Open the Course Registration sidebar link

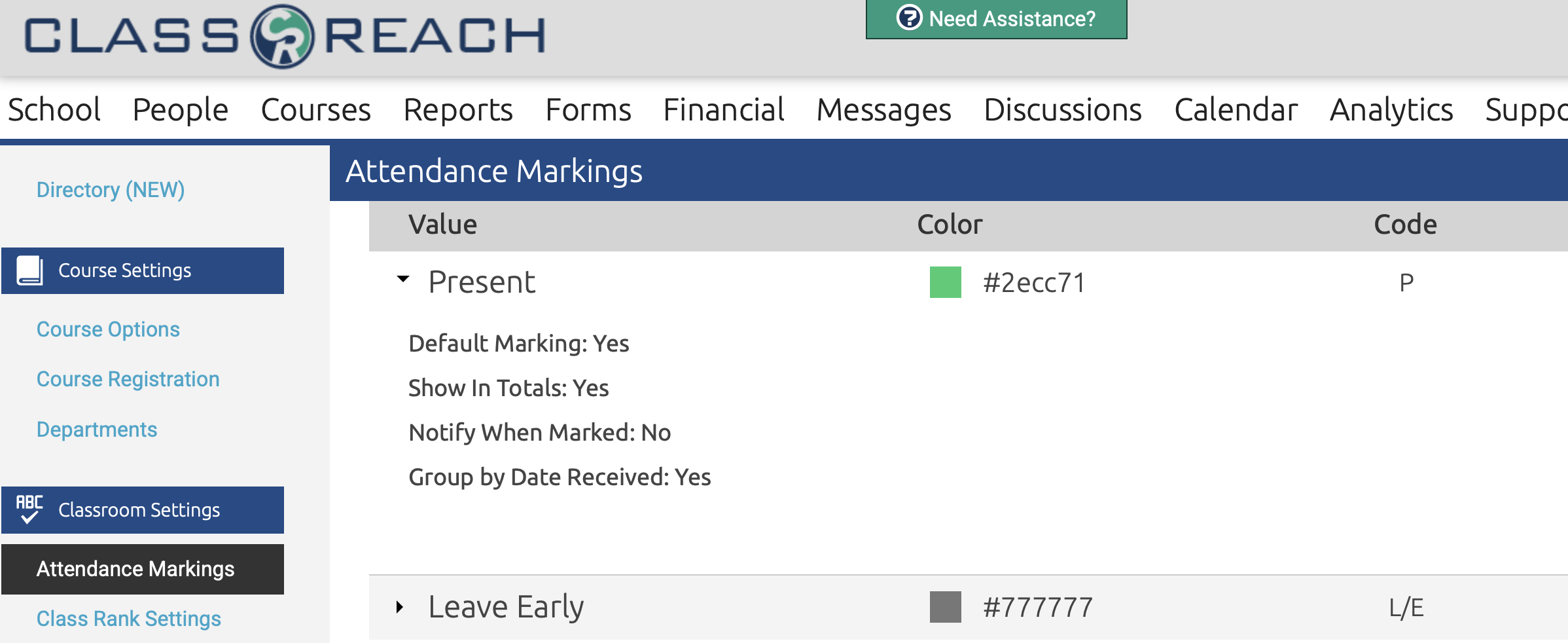[128, 379]
